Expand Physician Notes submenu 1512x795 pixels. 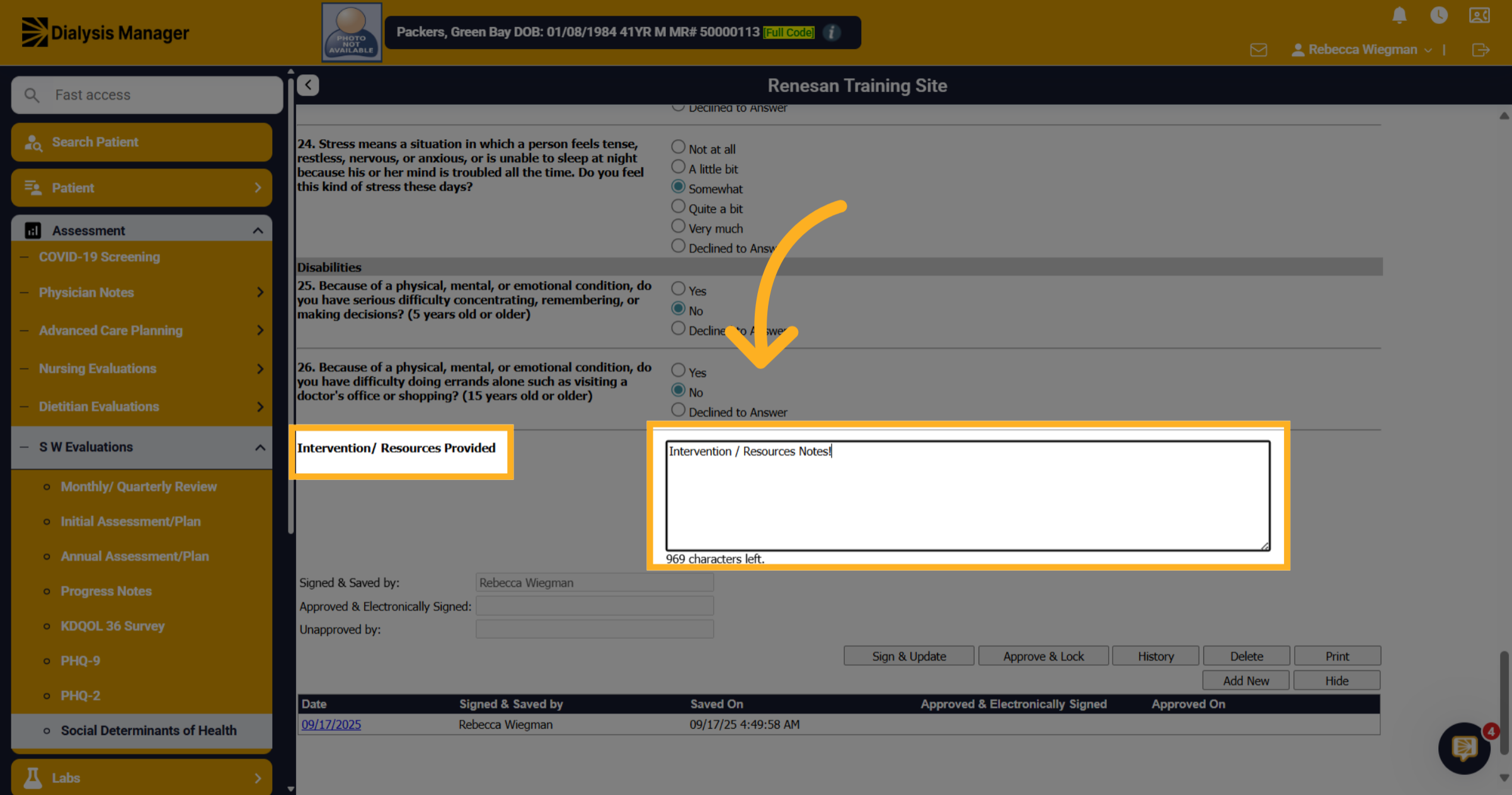coord(260,292)
